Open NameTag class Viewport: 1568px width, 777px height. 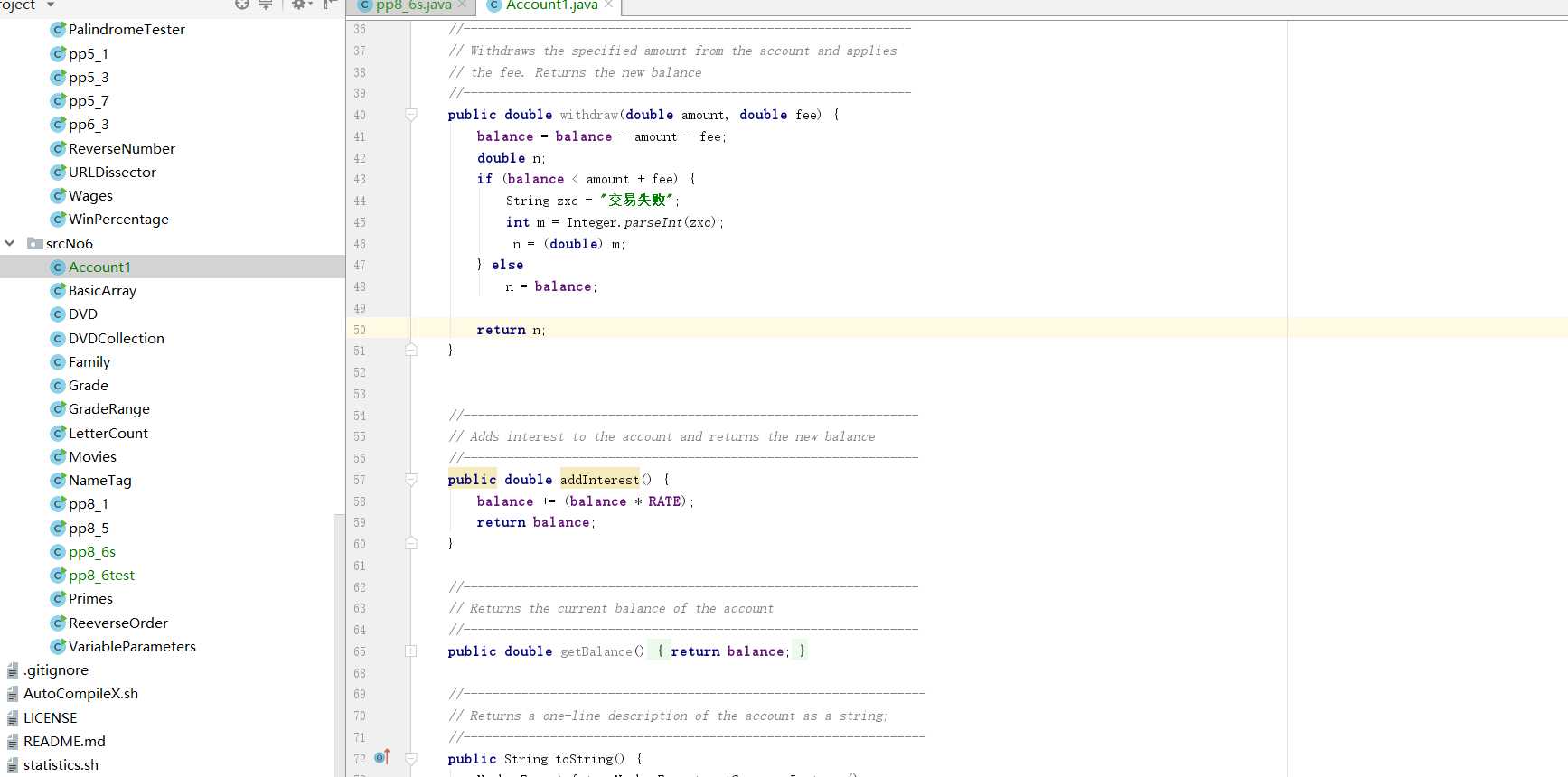[100, 481]
